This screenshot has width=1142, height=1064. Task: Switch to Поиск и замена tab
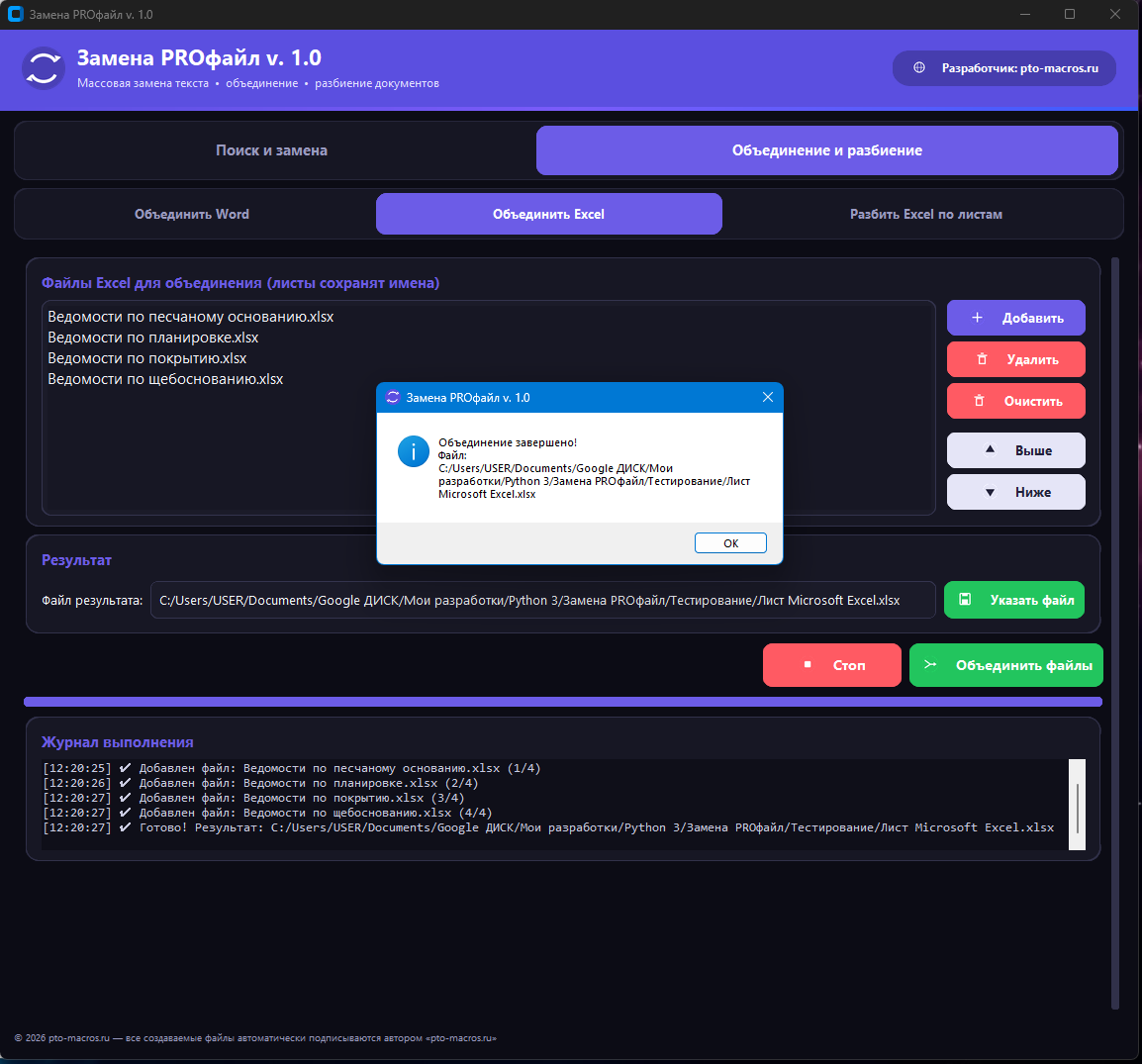pos(272,150)
